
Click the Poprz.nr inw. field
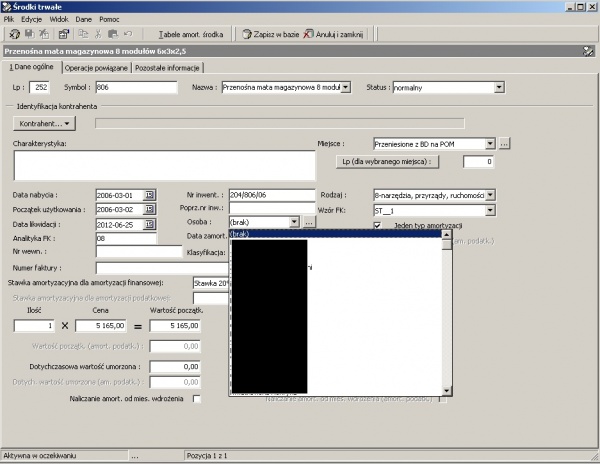click(x=272, y=208)
